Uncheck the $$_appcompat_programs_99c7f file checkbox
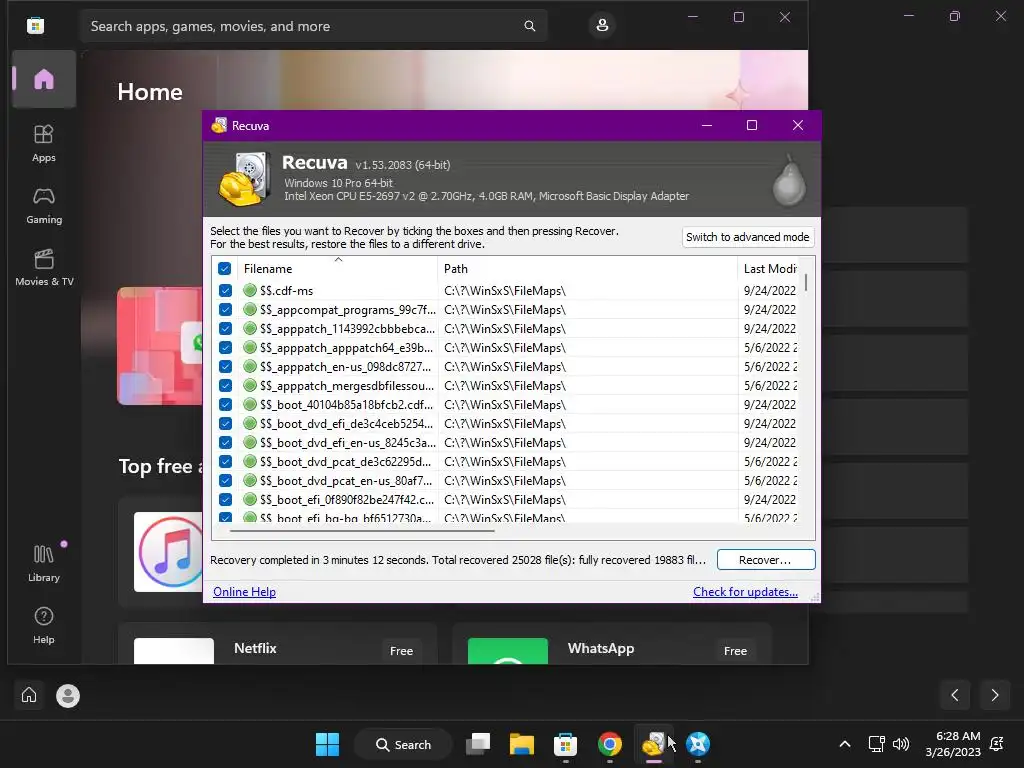Screen dimensions: 1024x768 (x=225, y=310)
